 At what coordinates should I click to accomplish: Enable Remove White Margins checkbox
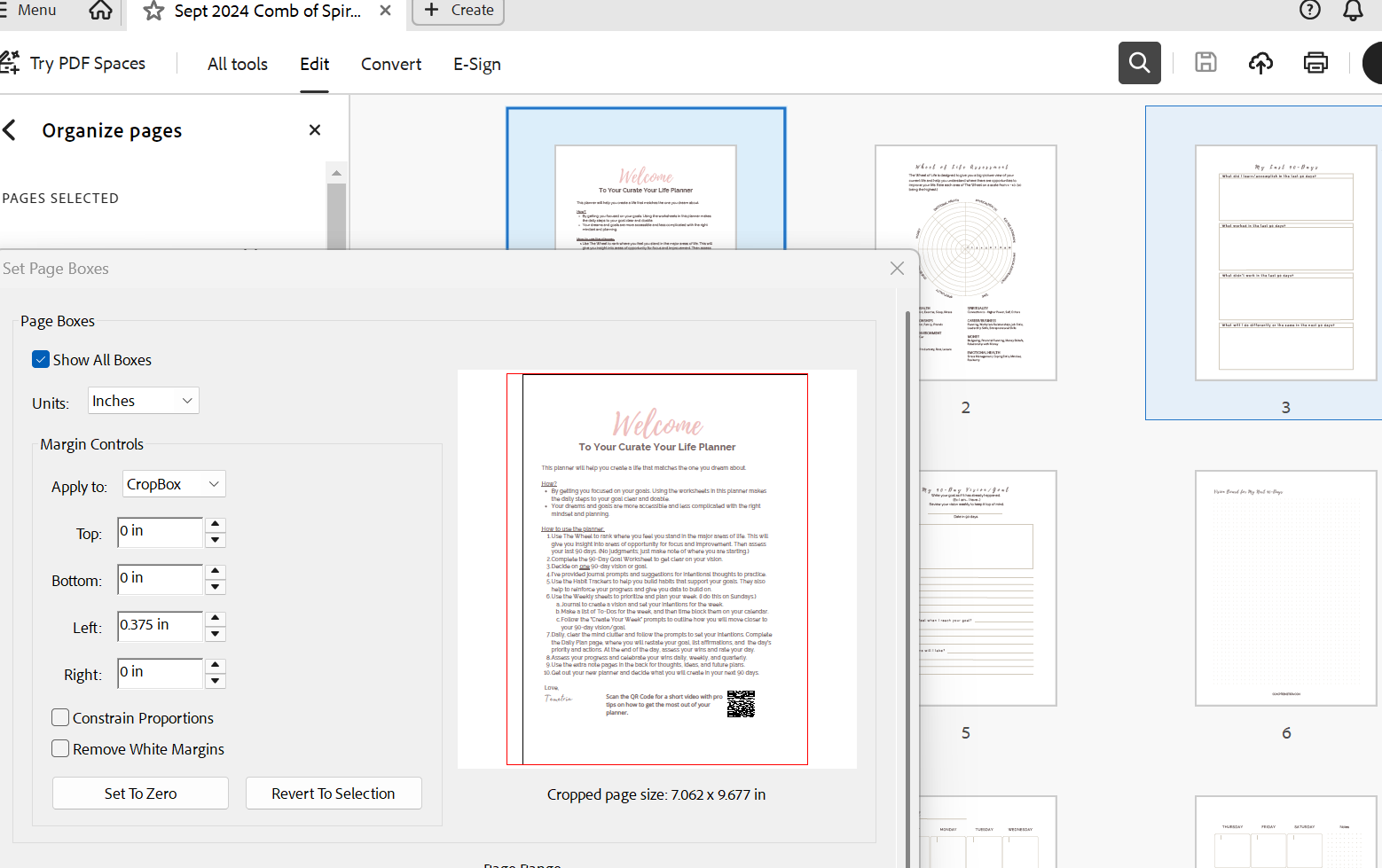pyautogui.click(x=60, y=748)
